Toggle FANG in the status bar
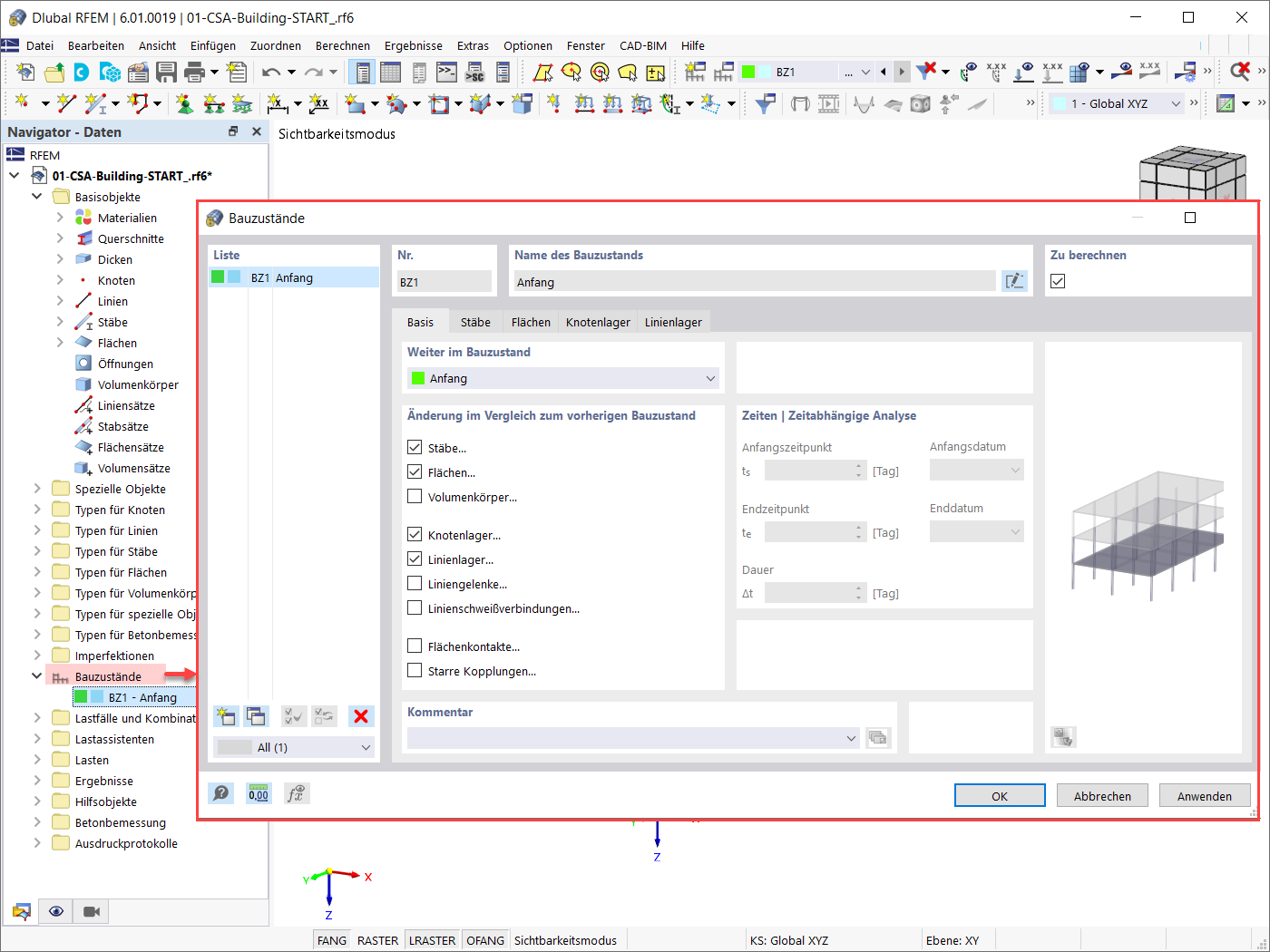 click(332, 940)
